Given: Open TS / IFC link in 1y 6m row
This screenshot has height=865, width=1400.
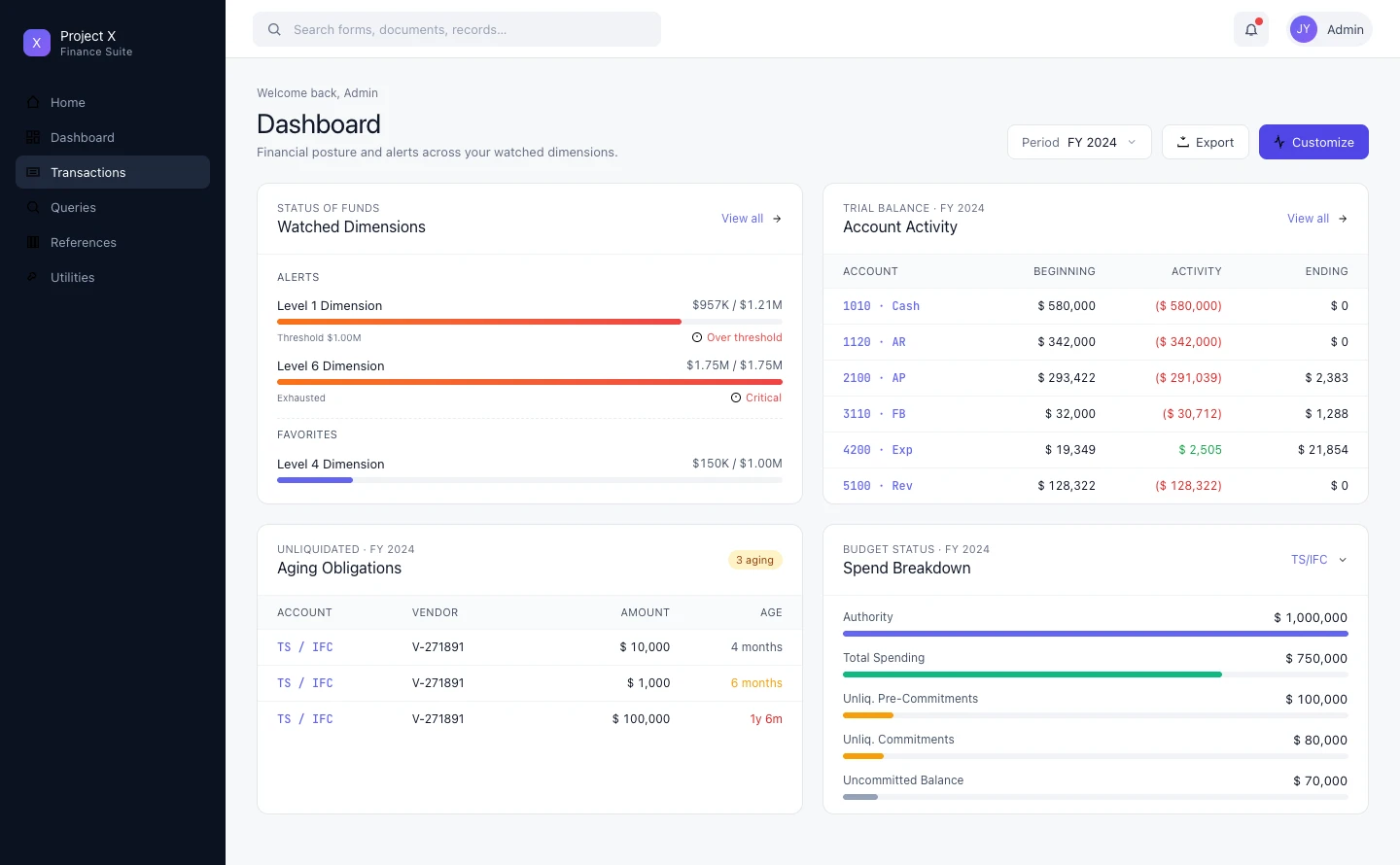Looking at the screenshot, I should tap(305, 719).
